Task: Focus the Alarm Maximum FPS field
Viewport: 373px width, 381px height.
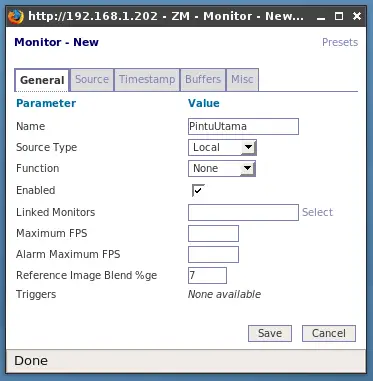Action: pos(213,254)
